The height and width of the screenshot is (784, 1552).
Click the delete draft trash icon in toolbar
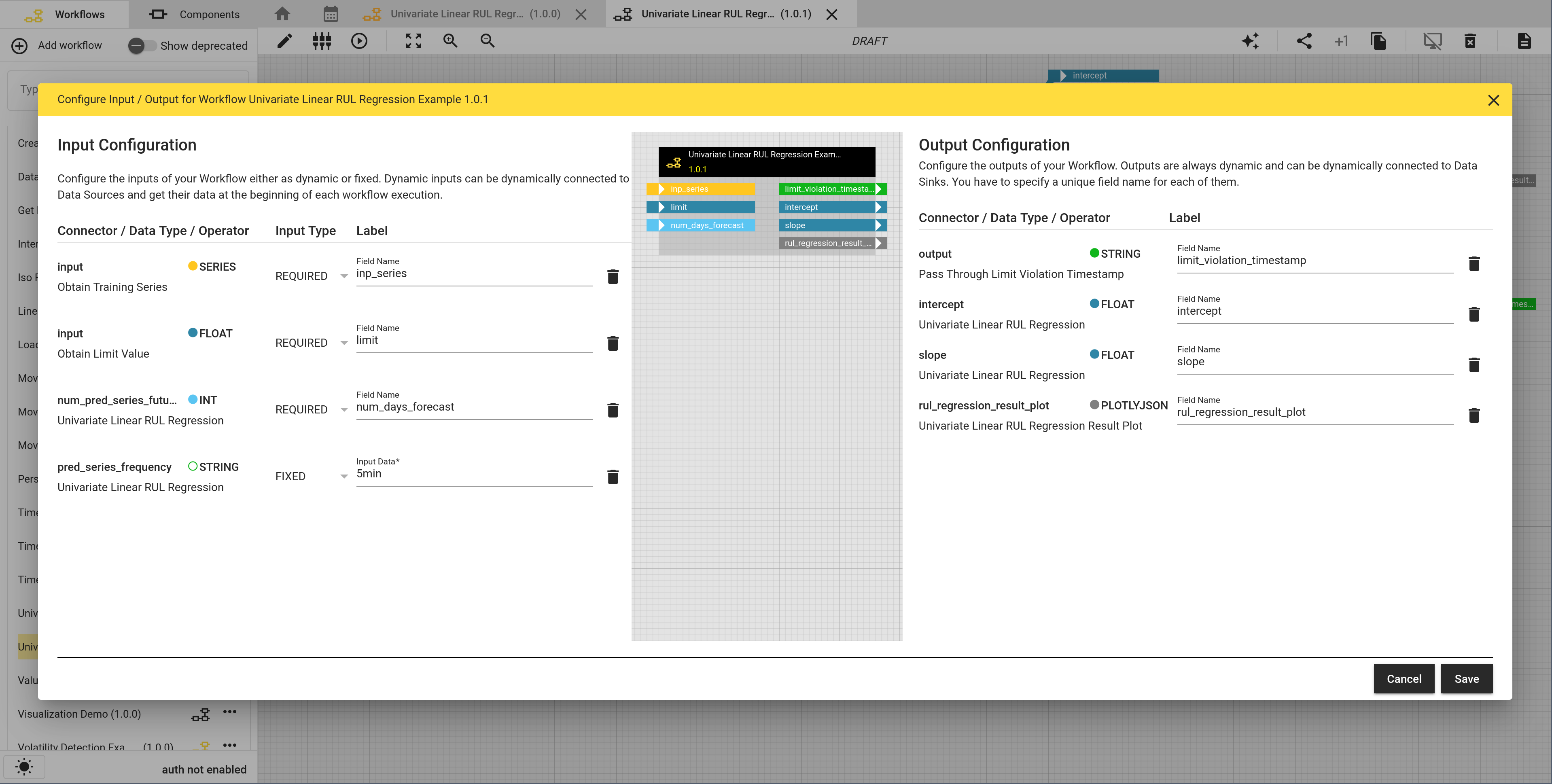1470,41
